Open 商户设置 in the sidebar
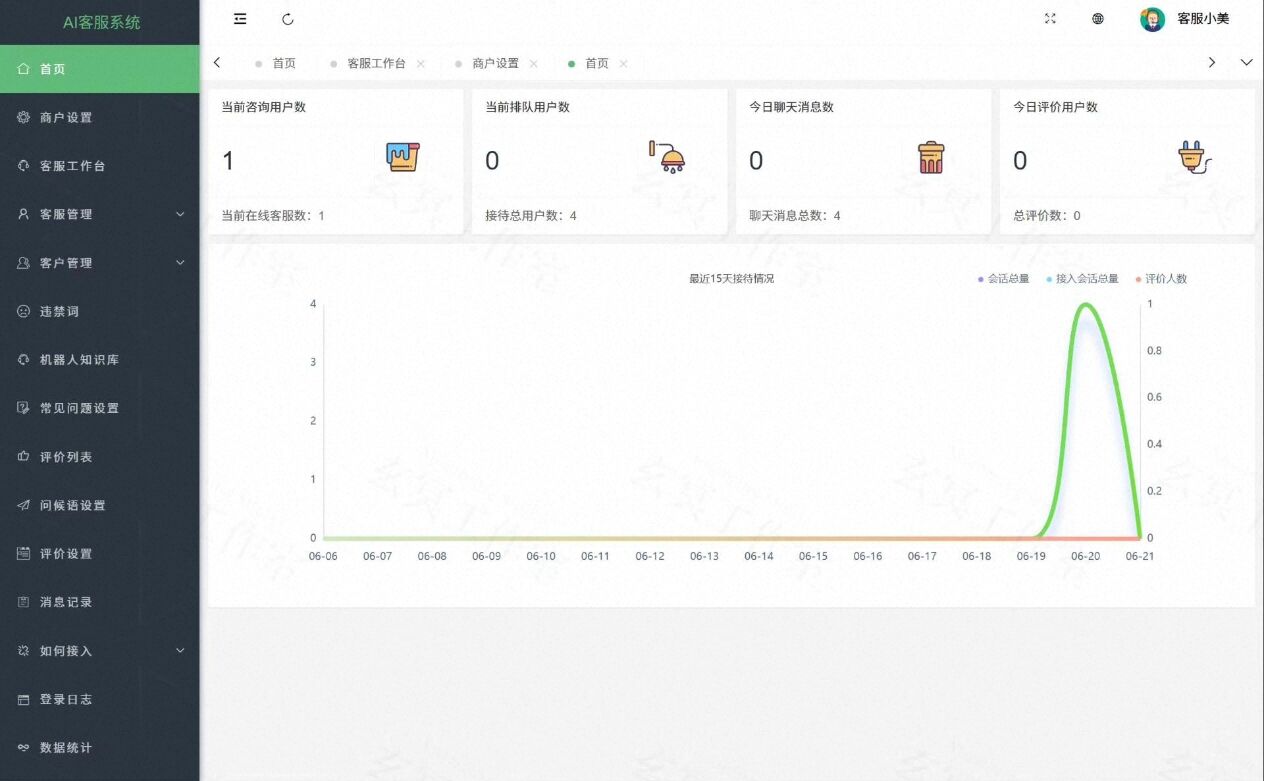Viewport: 1264px width, 781px height. 100,117
